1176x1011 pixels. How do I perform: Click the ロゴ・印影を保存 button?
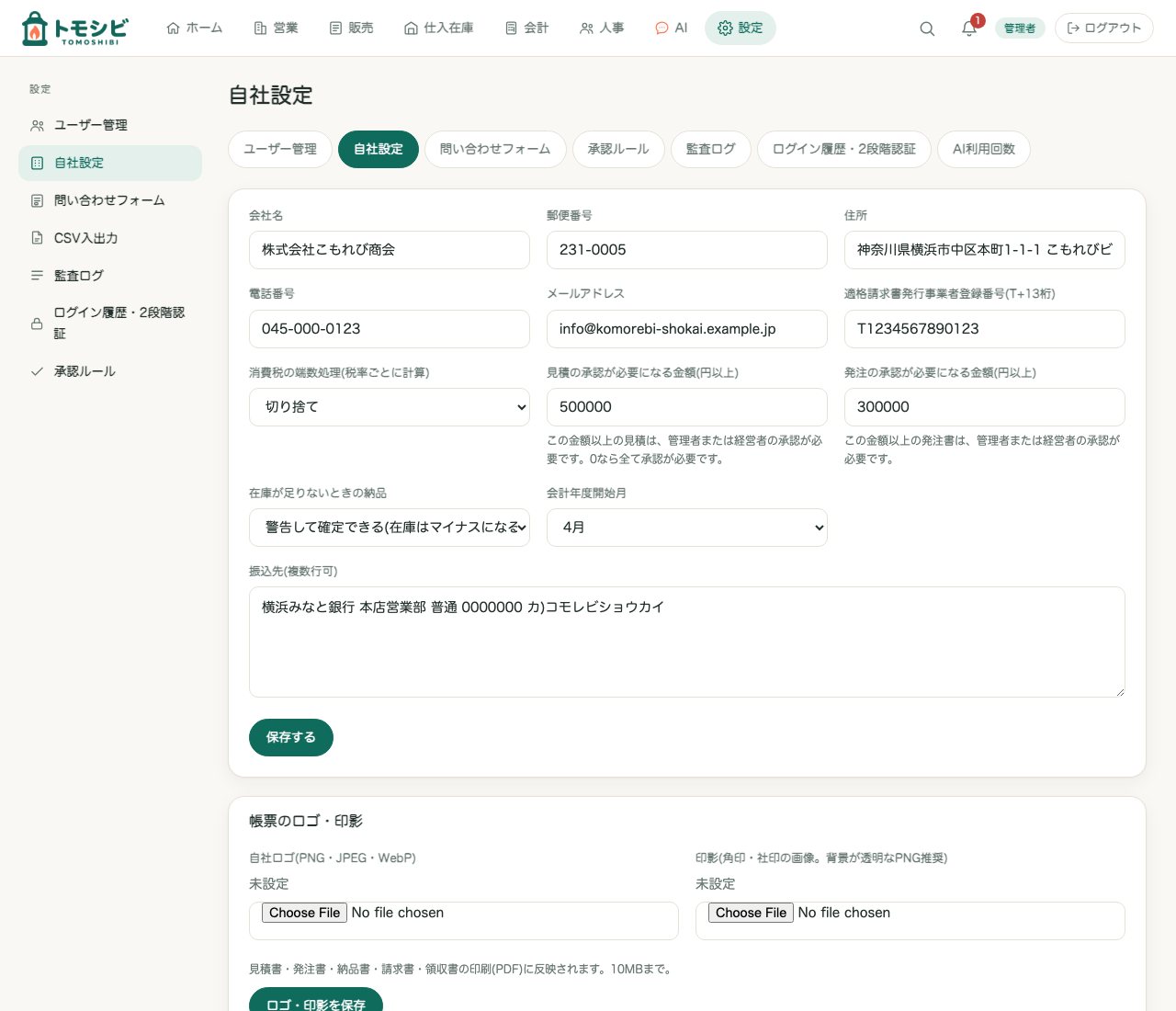tap(316, 1002)
